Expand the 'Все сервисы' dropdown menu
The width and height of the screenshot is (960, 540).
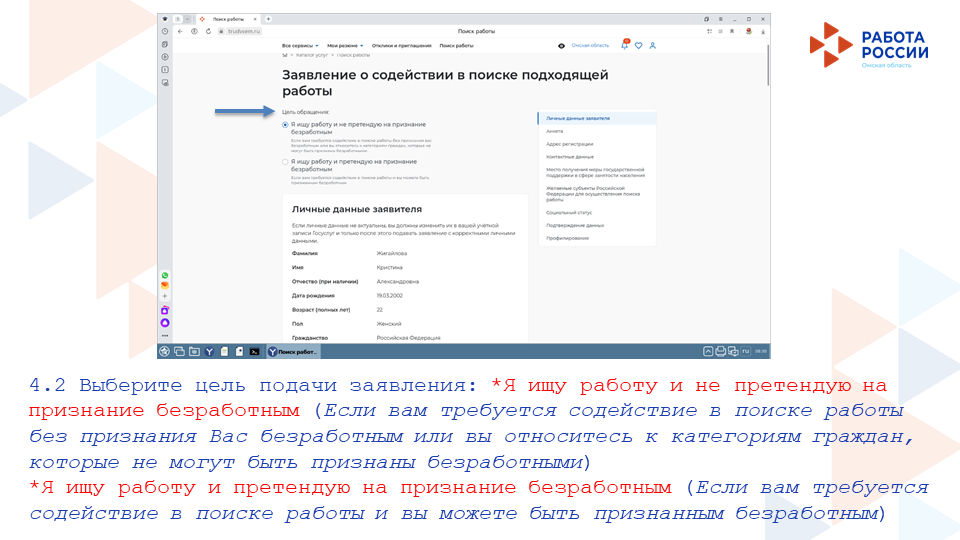tap(299, 45)
